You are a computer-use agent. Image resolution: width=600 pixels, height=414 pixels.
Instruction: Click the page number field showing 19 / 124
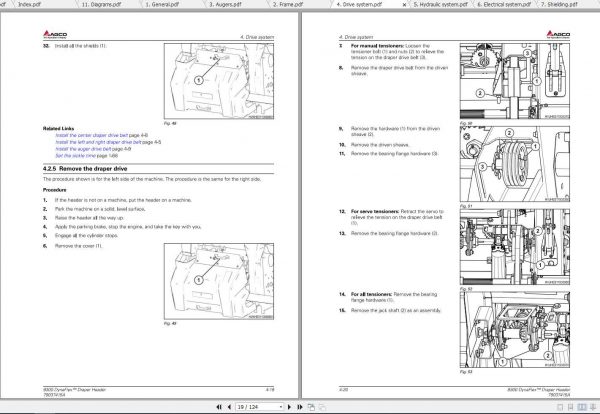[257, 407]
